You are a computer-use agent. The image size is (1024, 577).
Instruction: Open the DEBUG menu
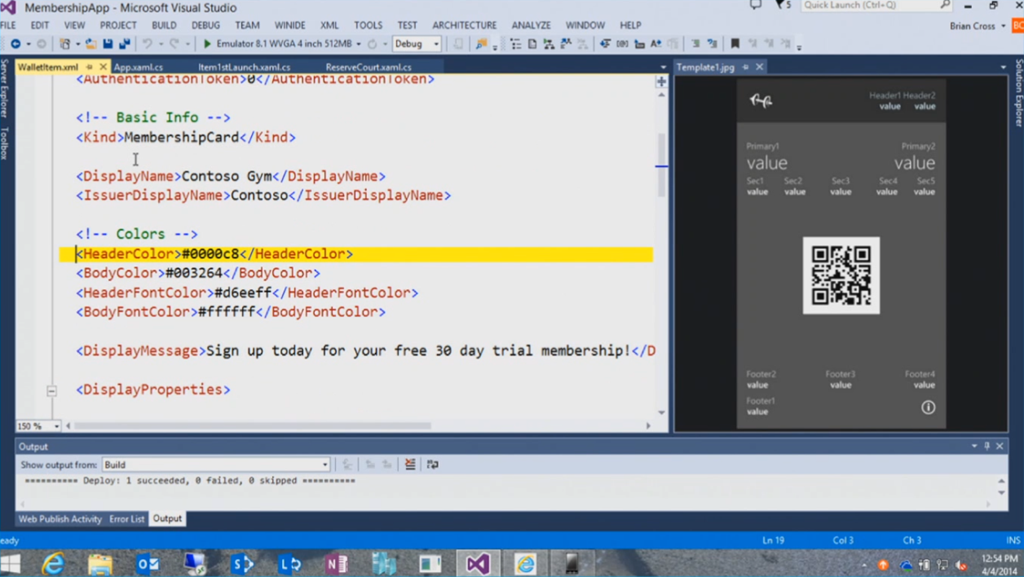206,25
